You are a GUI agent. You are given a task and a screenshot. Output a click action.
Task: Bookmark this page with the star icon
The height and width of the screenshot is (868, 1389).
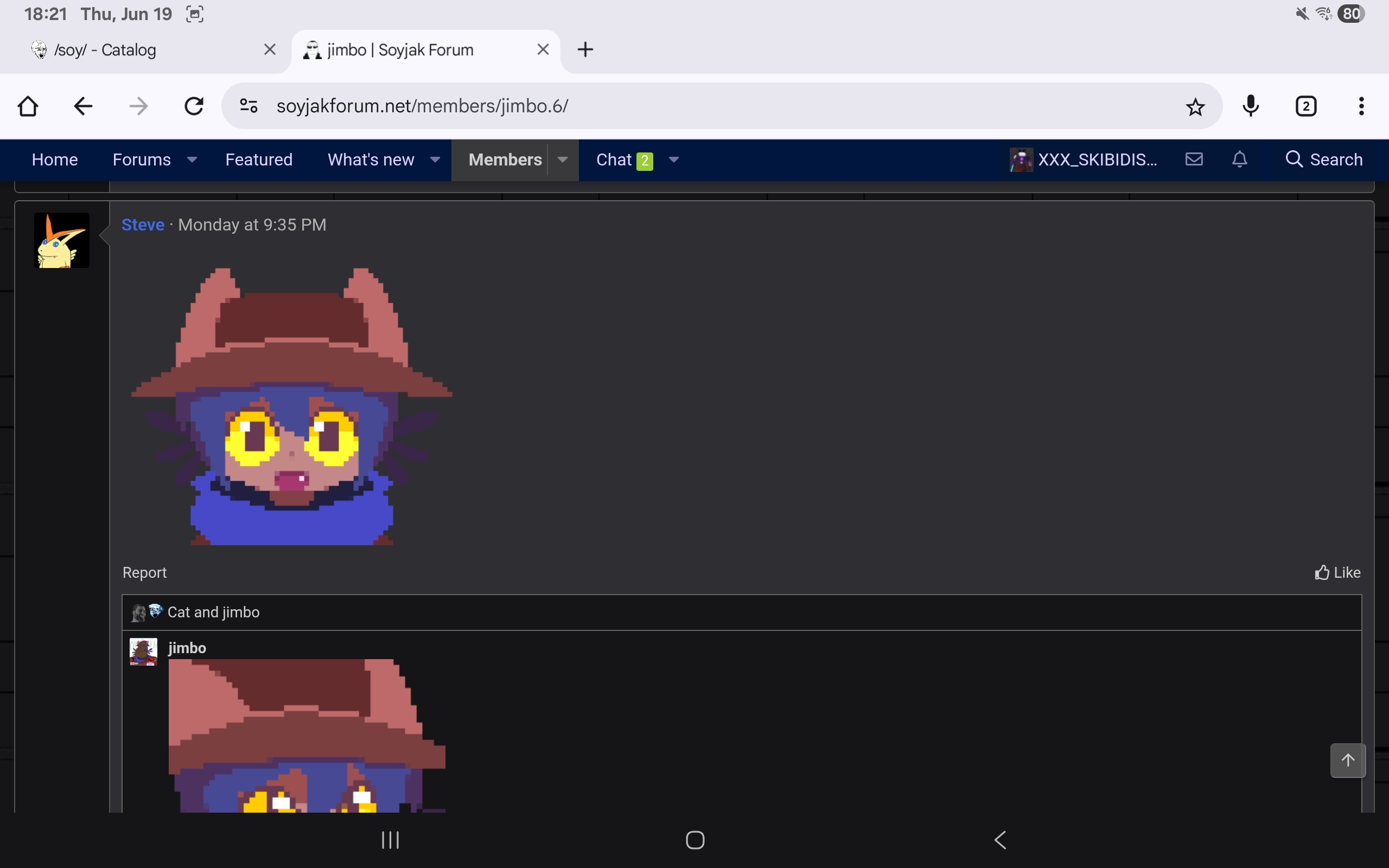click(x=1195, y=107)
